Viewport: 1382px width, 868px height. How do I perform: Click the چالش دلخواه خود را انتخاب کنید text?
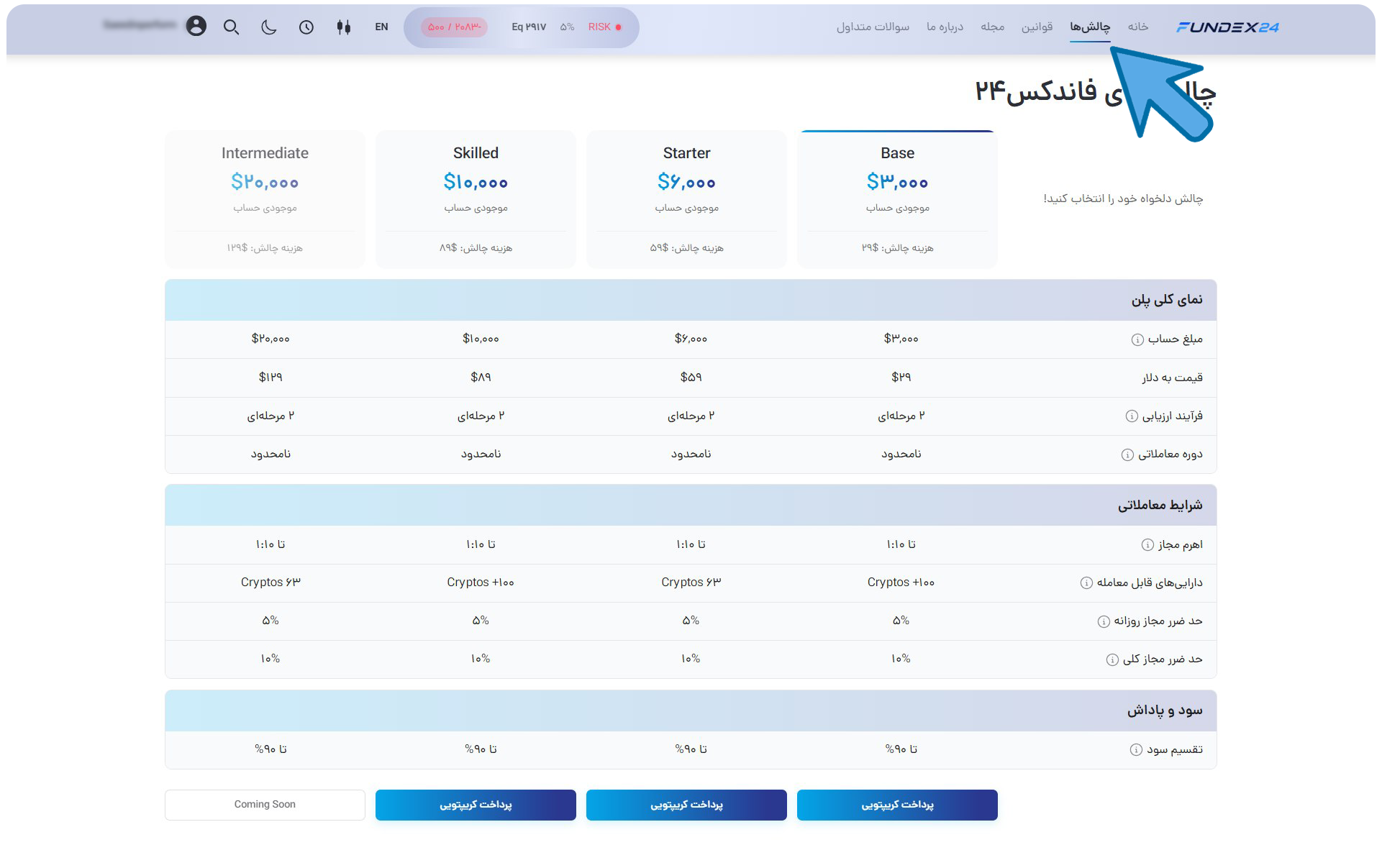pos(1123,198)
